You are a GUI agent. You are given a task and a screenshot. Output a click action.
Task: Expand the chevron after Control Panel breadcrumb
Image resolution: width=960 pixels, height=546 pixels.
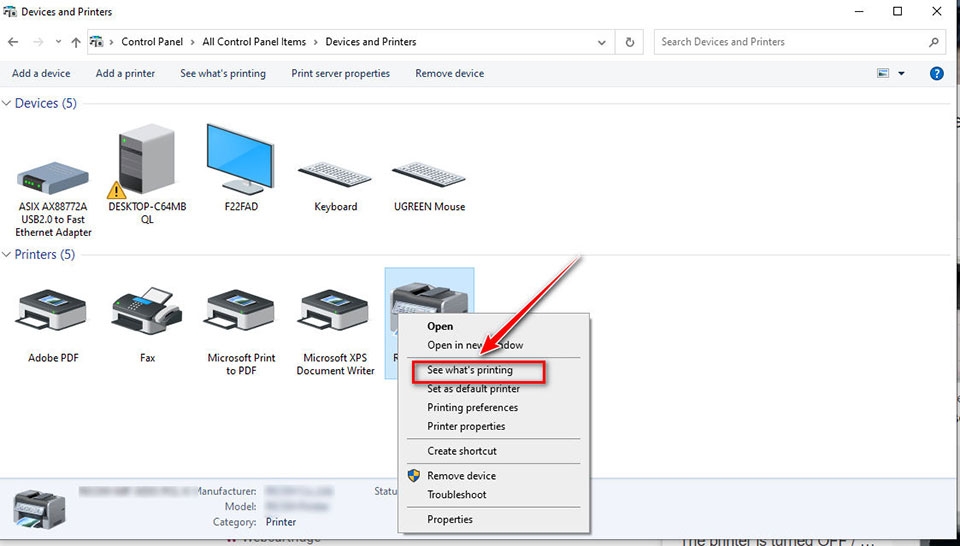tap(192, 42)
